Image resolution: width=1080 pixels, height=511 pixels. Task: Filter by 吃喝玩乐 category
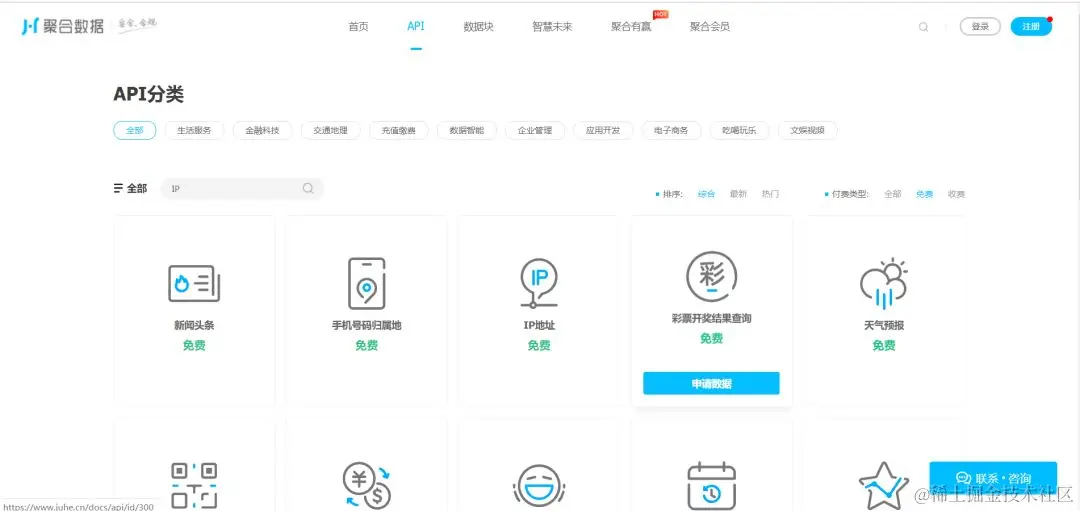point(740,130)
